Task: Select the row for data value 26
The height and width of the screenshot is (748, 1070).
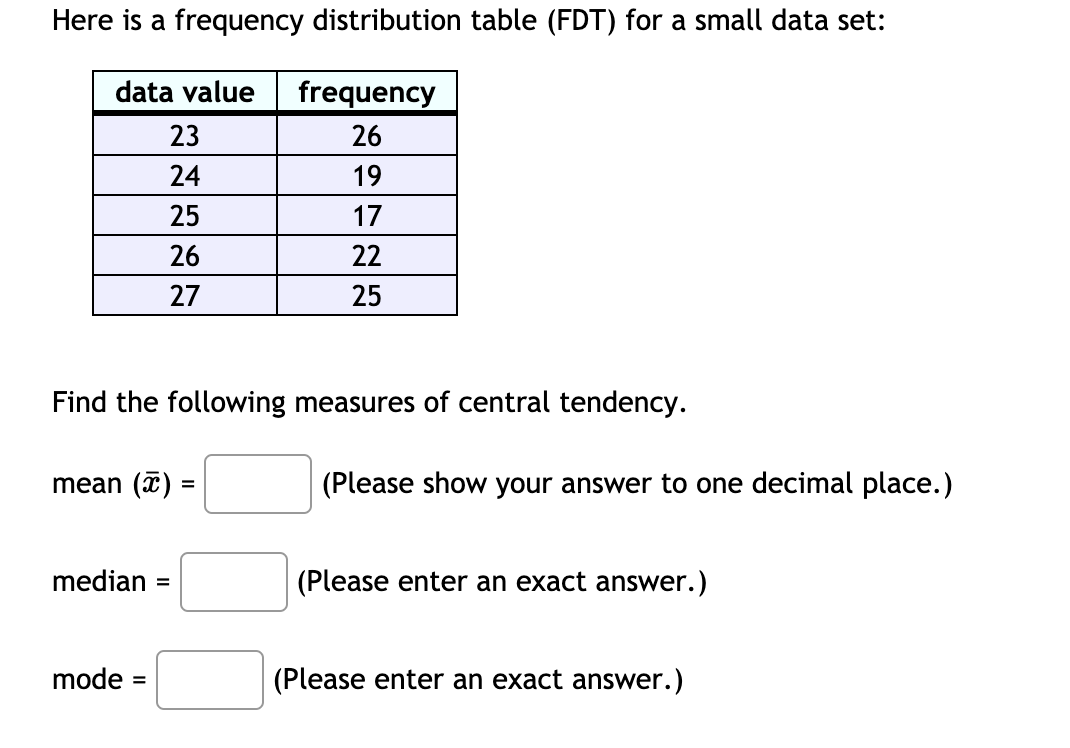Action: pyautogui.click(x=183, y=254)
